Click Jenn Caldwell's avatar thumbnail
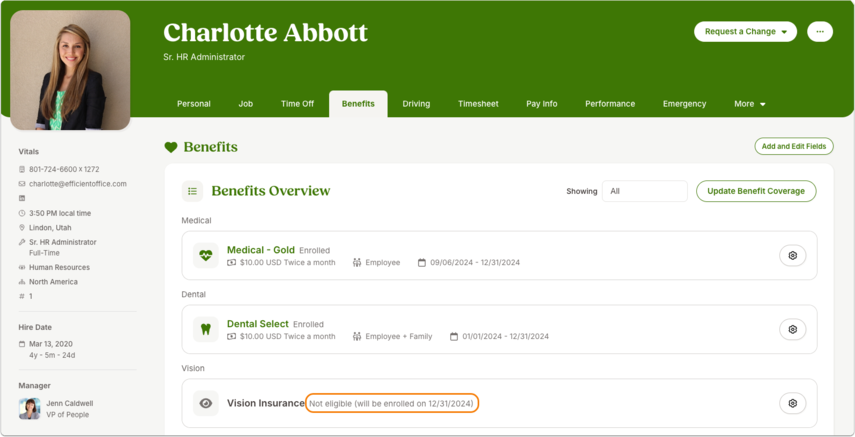Screen dimensions: 855x437 (29, 408)
